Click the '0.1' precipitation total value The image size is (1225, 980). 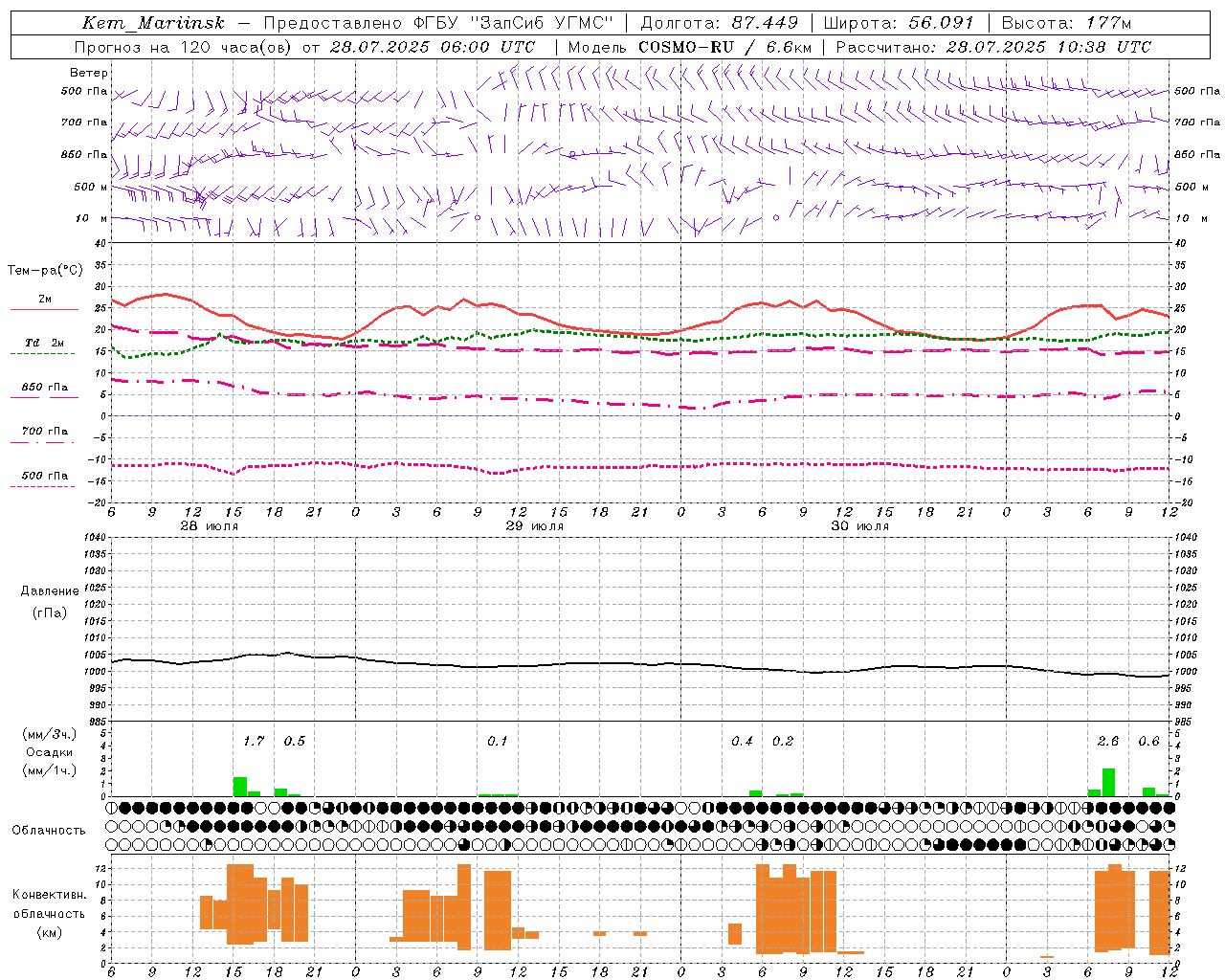(x=498, y=742)
